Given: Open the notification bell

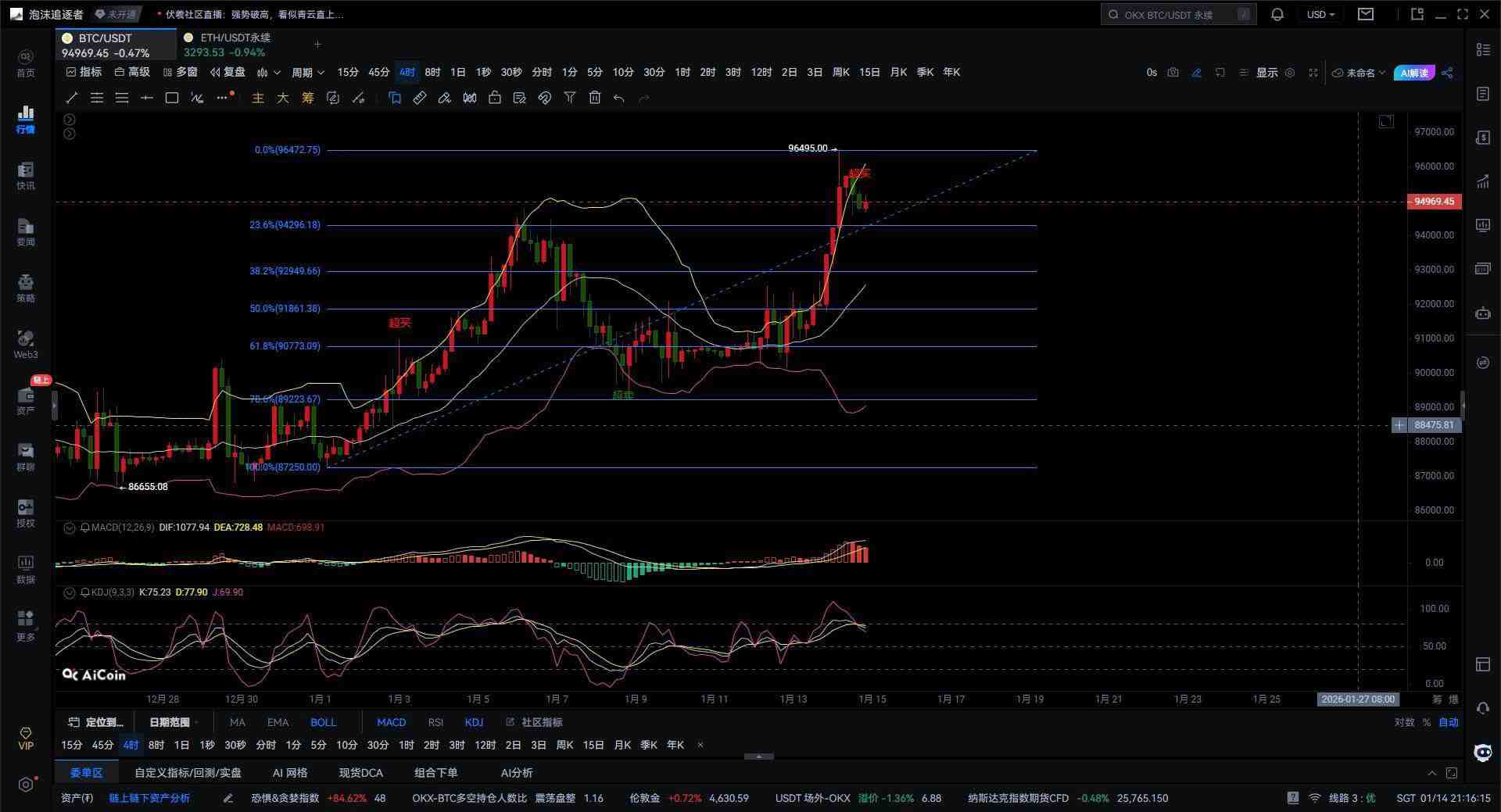Looking at the screenshot, I should point(1277,15).
